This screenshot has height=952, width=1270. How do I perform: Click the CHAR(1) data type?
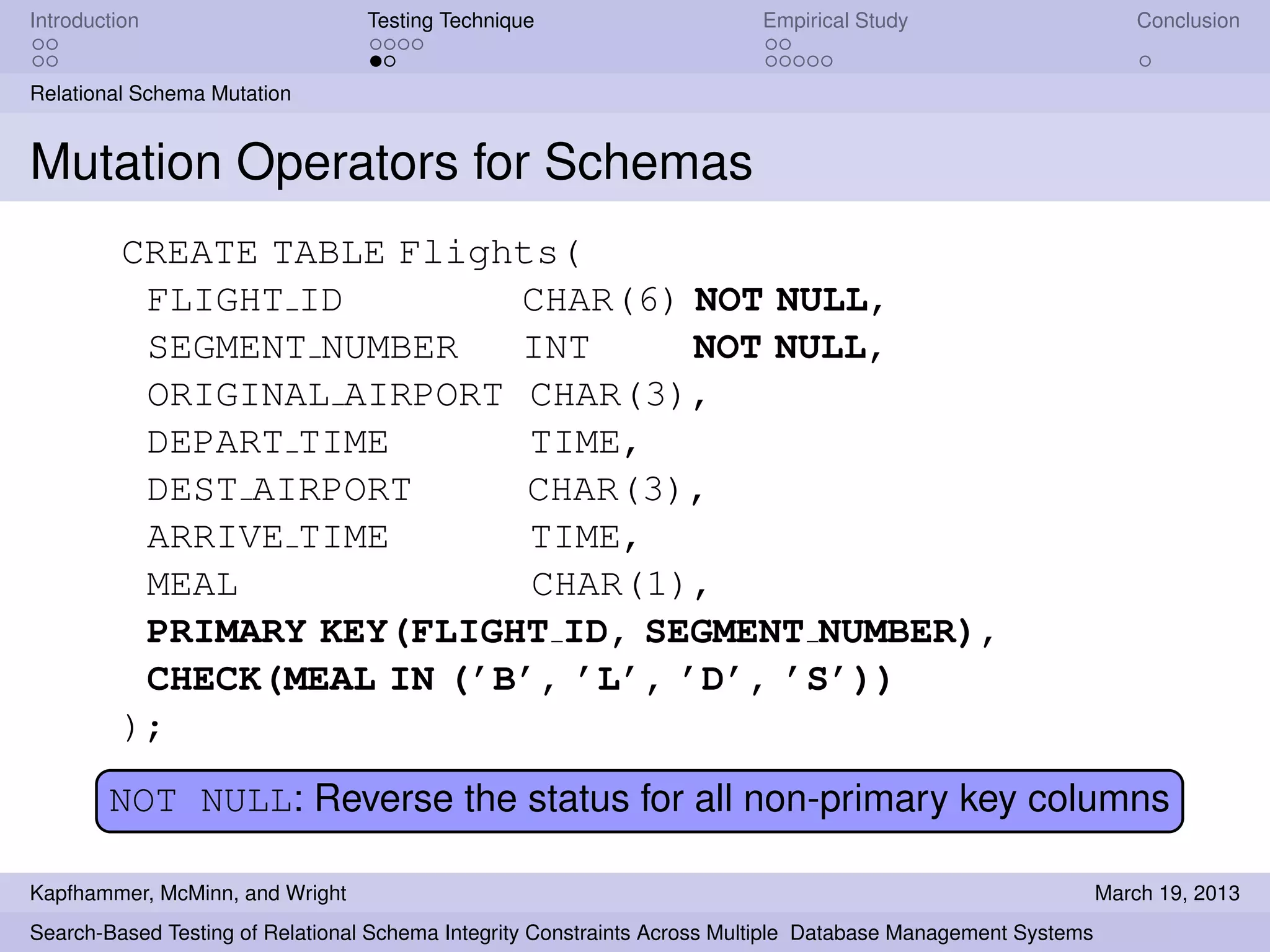coord(608,584)
